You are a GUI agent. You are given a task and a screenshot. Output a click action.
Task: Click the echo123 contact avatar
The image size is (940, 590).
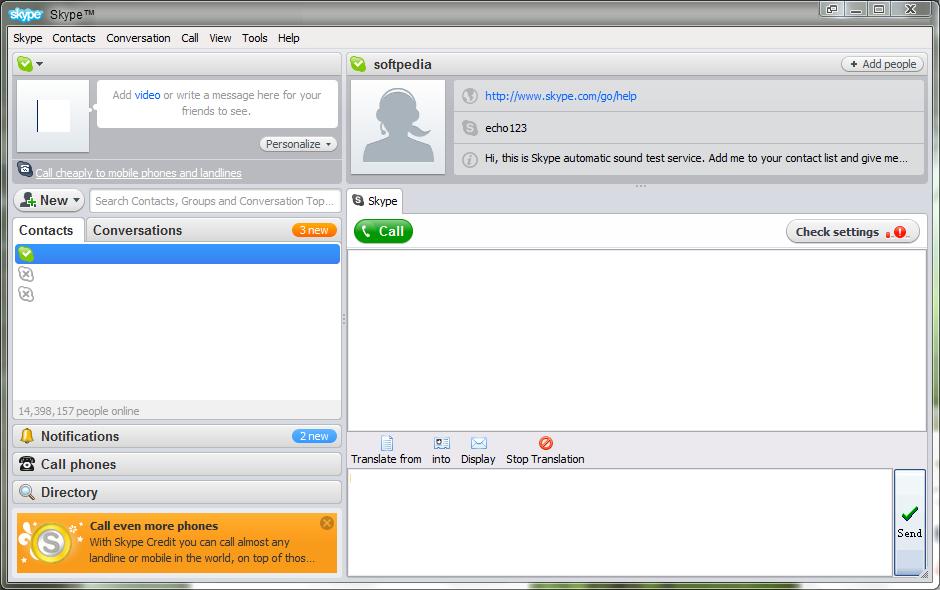click(398, 127)
